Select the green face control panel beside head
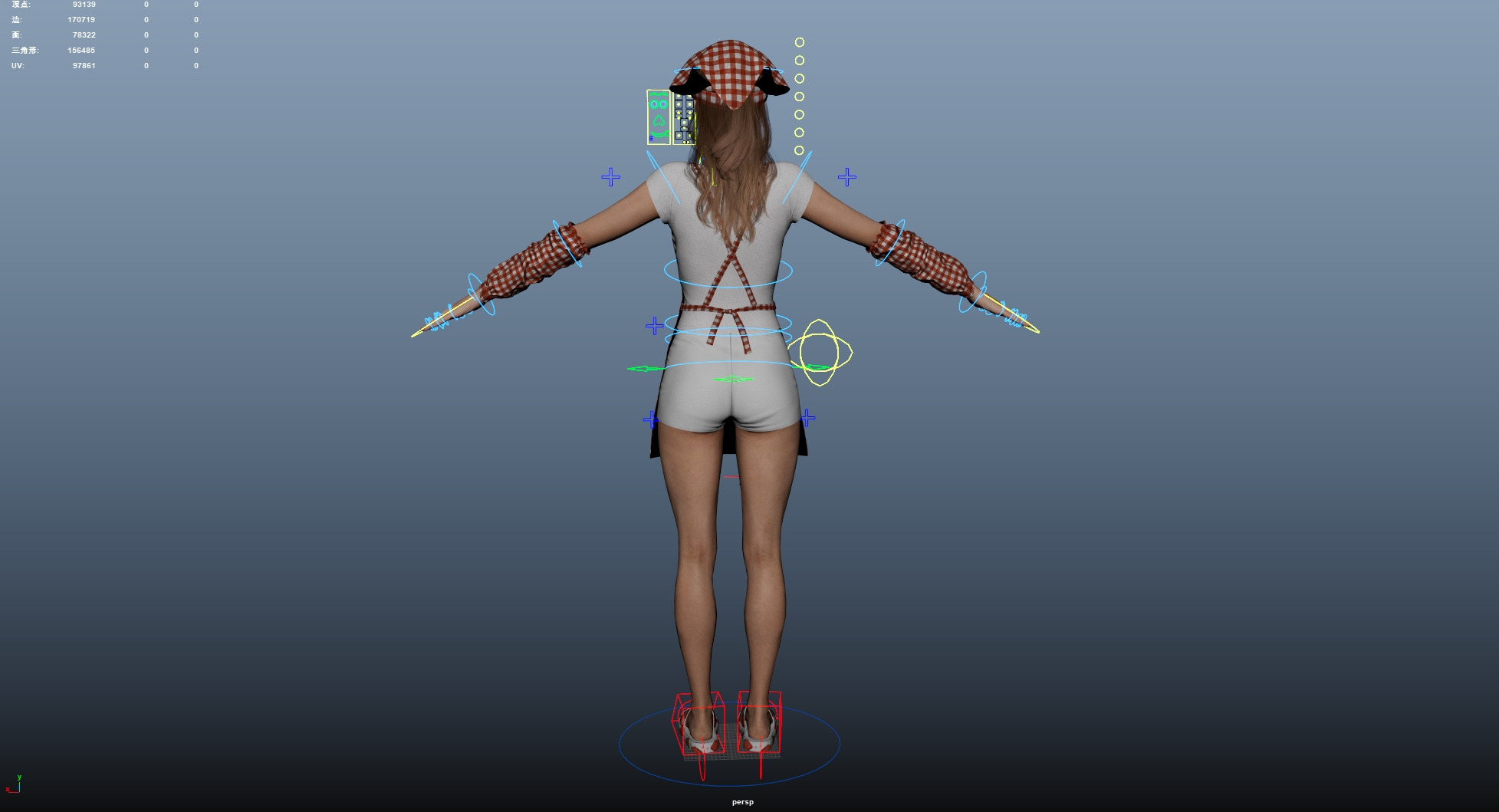This screenshot has height=812, width=1499. coord(659,117)
